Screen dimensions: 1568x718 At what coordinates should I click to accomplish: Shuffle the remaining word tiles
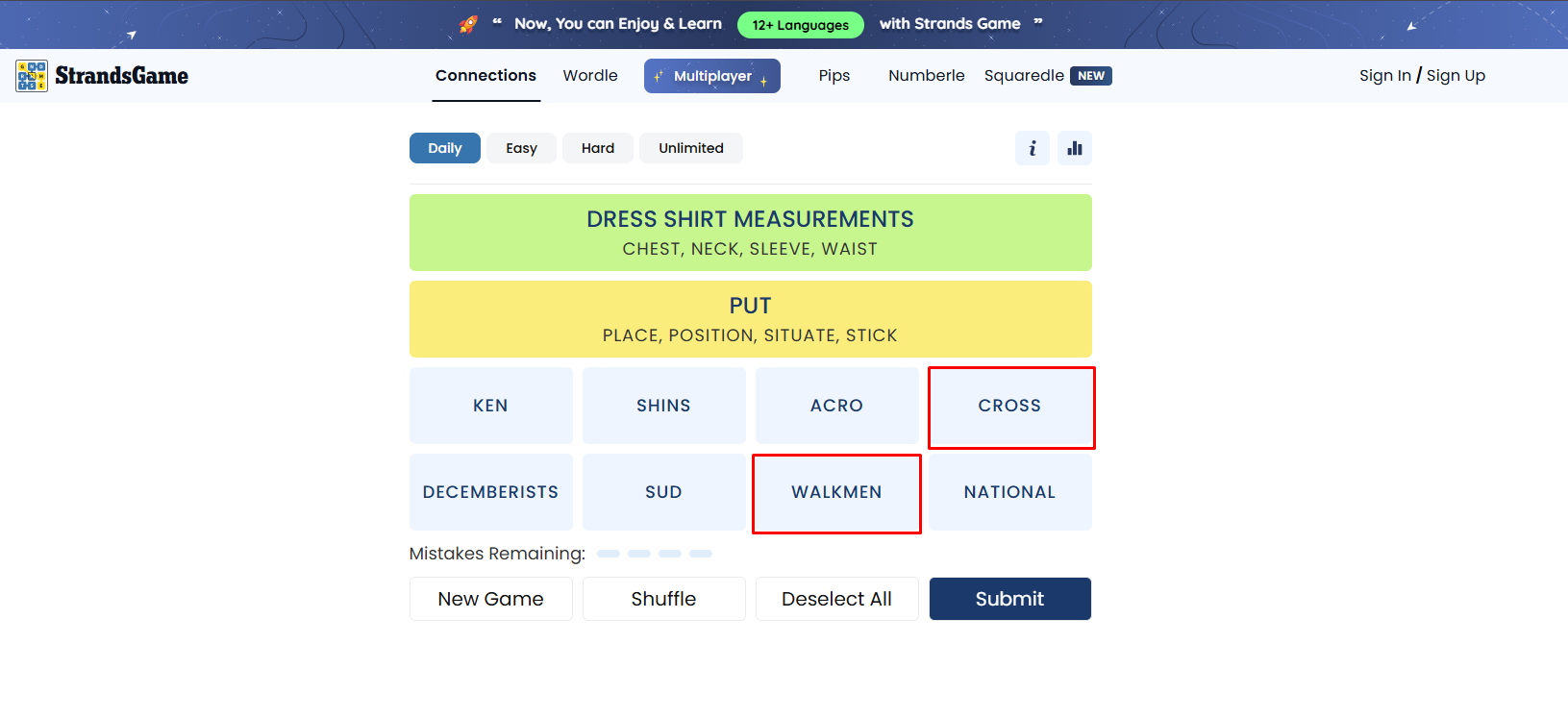pyautogui.click(x=663, y=599)
